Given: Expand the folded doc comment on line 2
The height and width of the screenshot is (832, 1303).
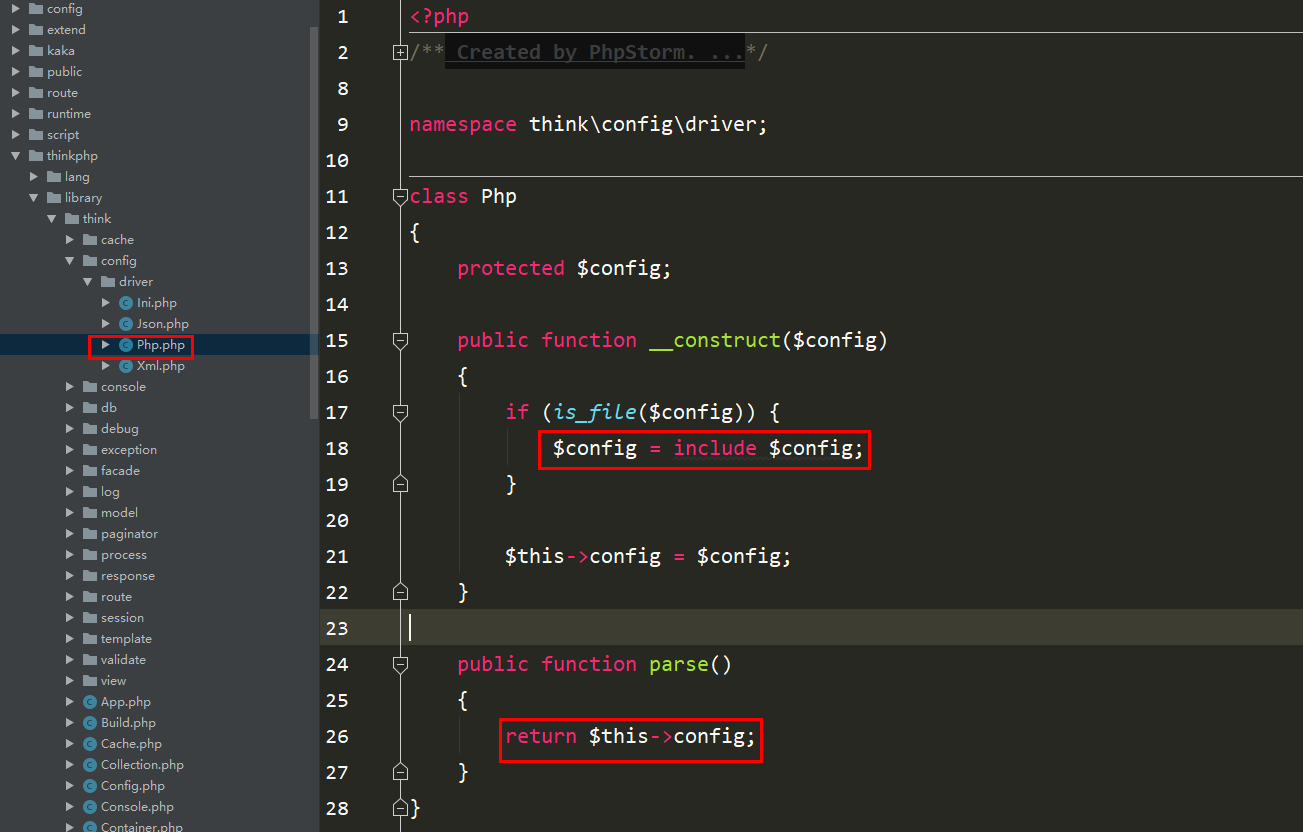Looking at the screenshot, I should [401, 52].
